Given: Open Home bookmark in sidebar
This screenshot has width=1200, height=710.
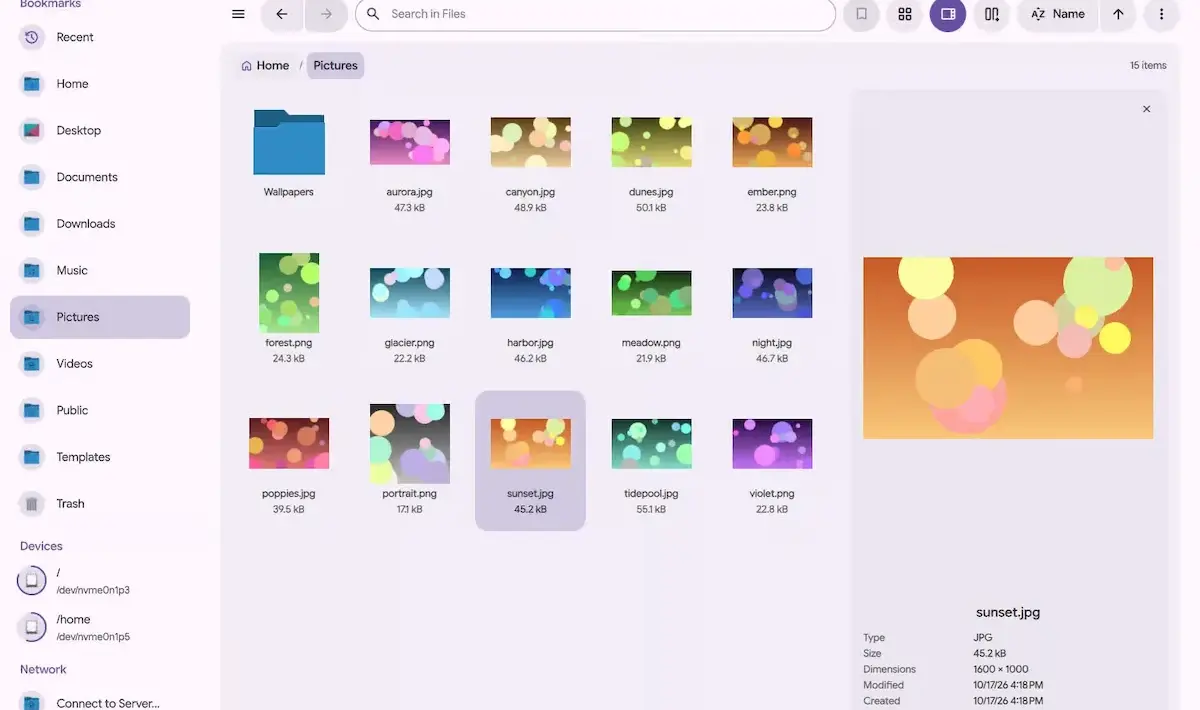Looking at the screenshot, I should tap(100, 84).
